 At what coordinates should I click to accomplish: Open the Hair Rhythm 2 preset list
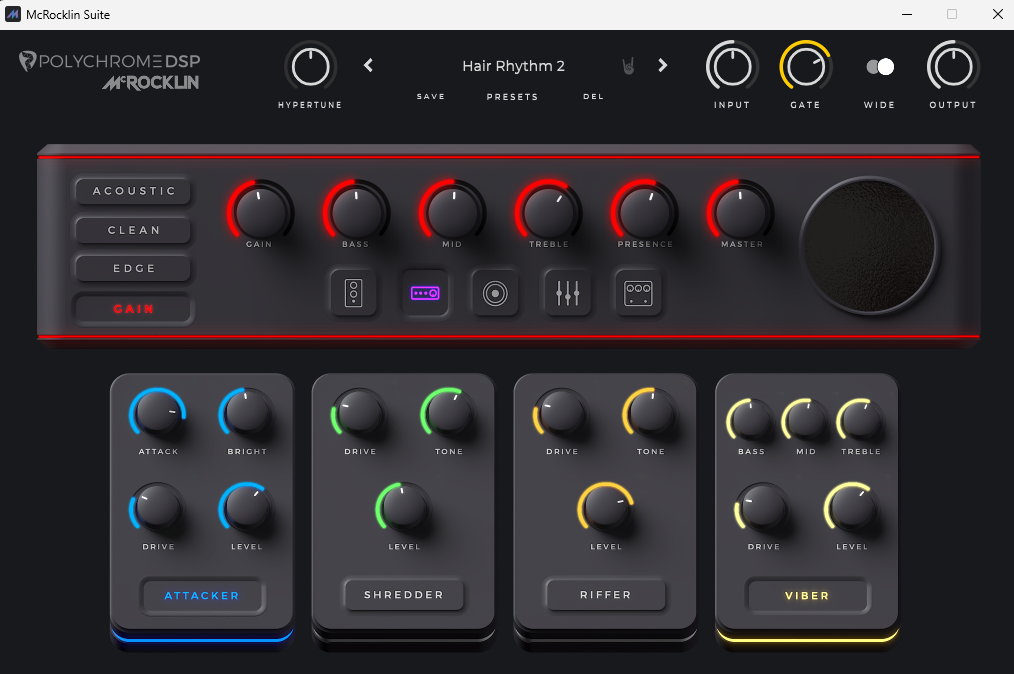[x=513, y=66]
